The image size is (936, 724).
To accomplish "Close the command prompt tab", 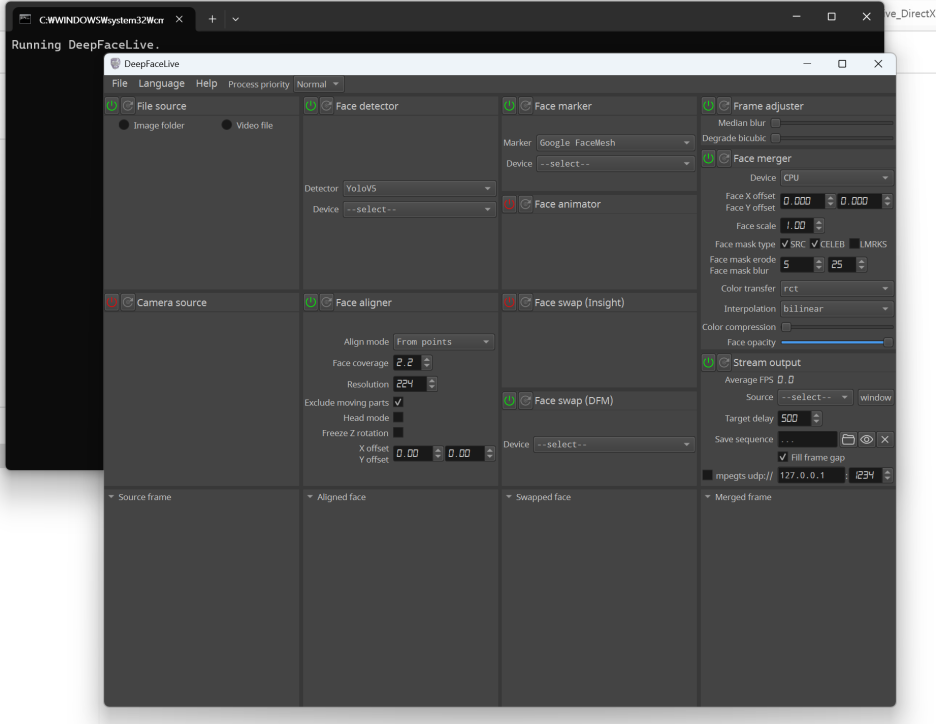I will (x=179, y=19).
